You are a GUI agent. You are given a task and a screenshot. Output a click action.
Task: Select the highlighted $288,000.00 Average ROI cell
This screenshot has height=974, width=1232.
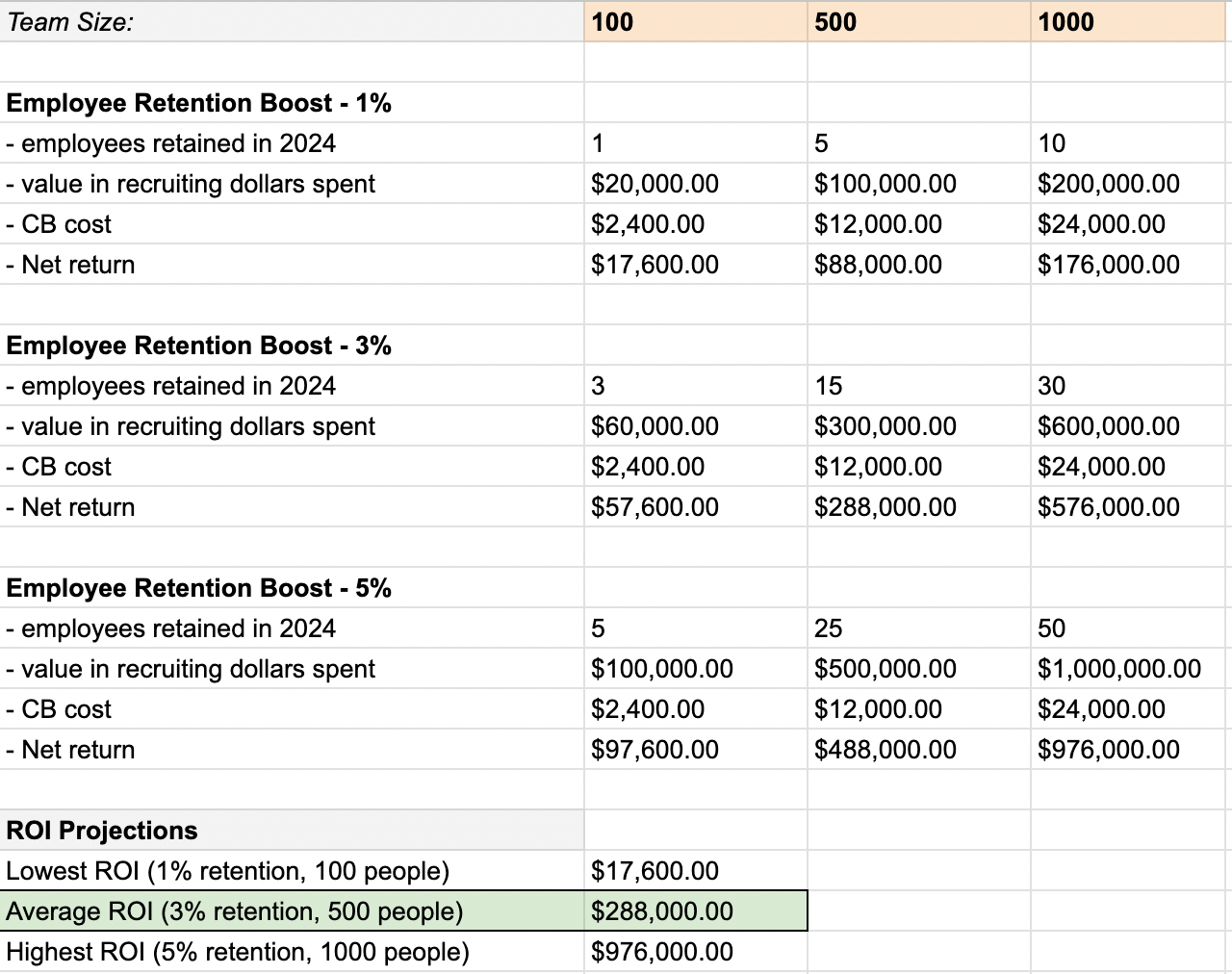(x=696, y=911)
